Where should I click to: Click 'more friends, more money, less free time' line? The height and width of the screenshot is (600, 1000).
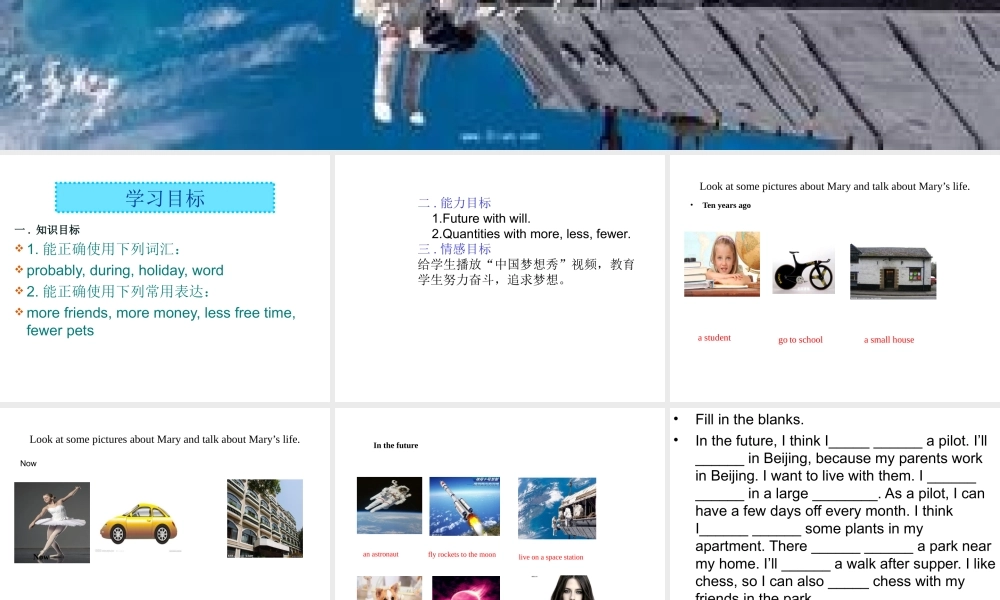tap(161, 313)
